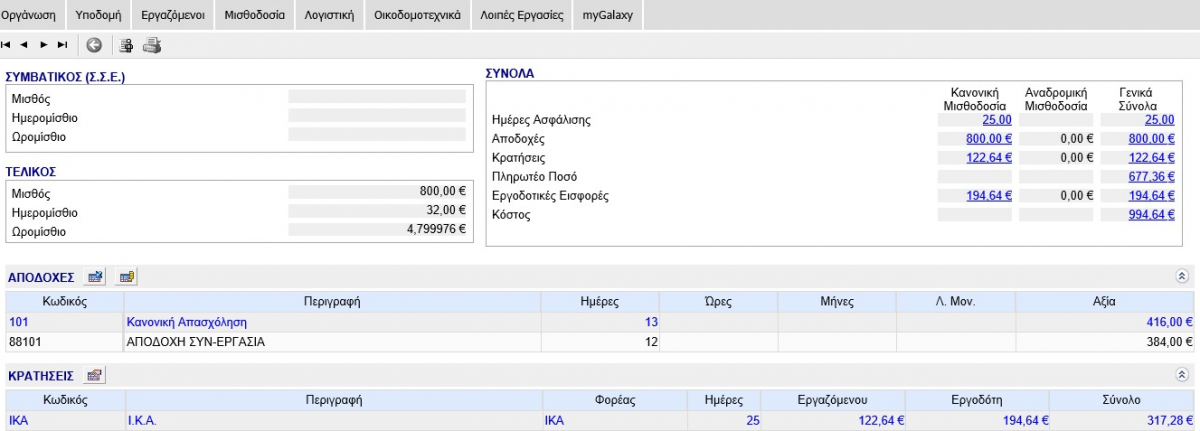This screenshot has width=1200, height=431.
Task: Open Εργοδοτικές Εισφορές 194,64 € under Κανονική Μισθοδοσία
Action: [990, 196]
